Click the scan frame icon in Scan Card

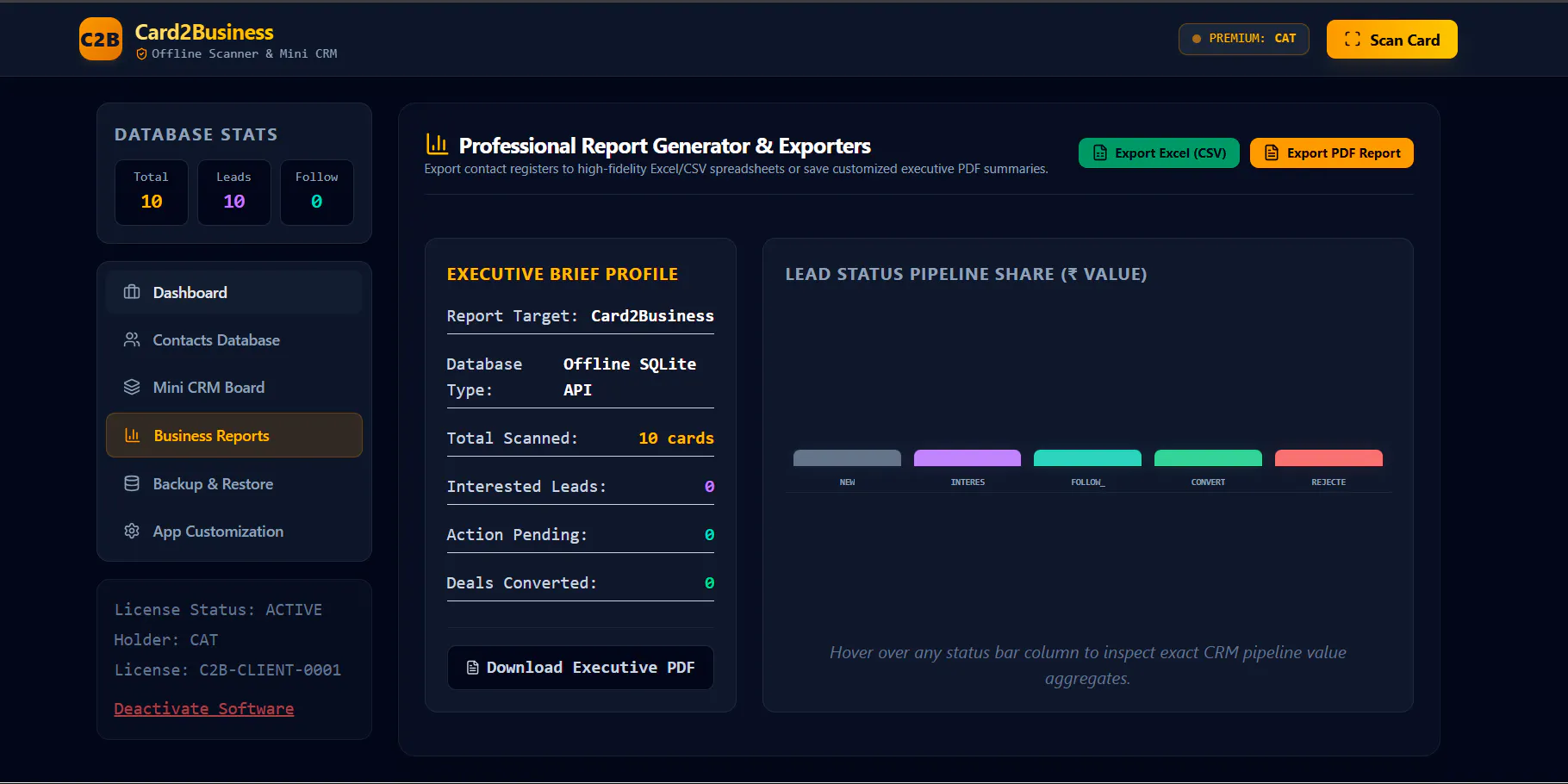click(x=1353, y=40)
